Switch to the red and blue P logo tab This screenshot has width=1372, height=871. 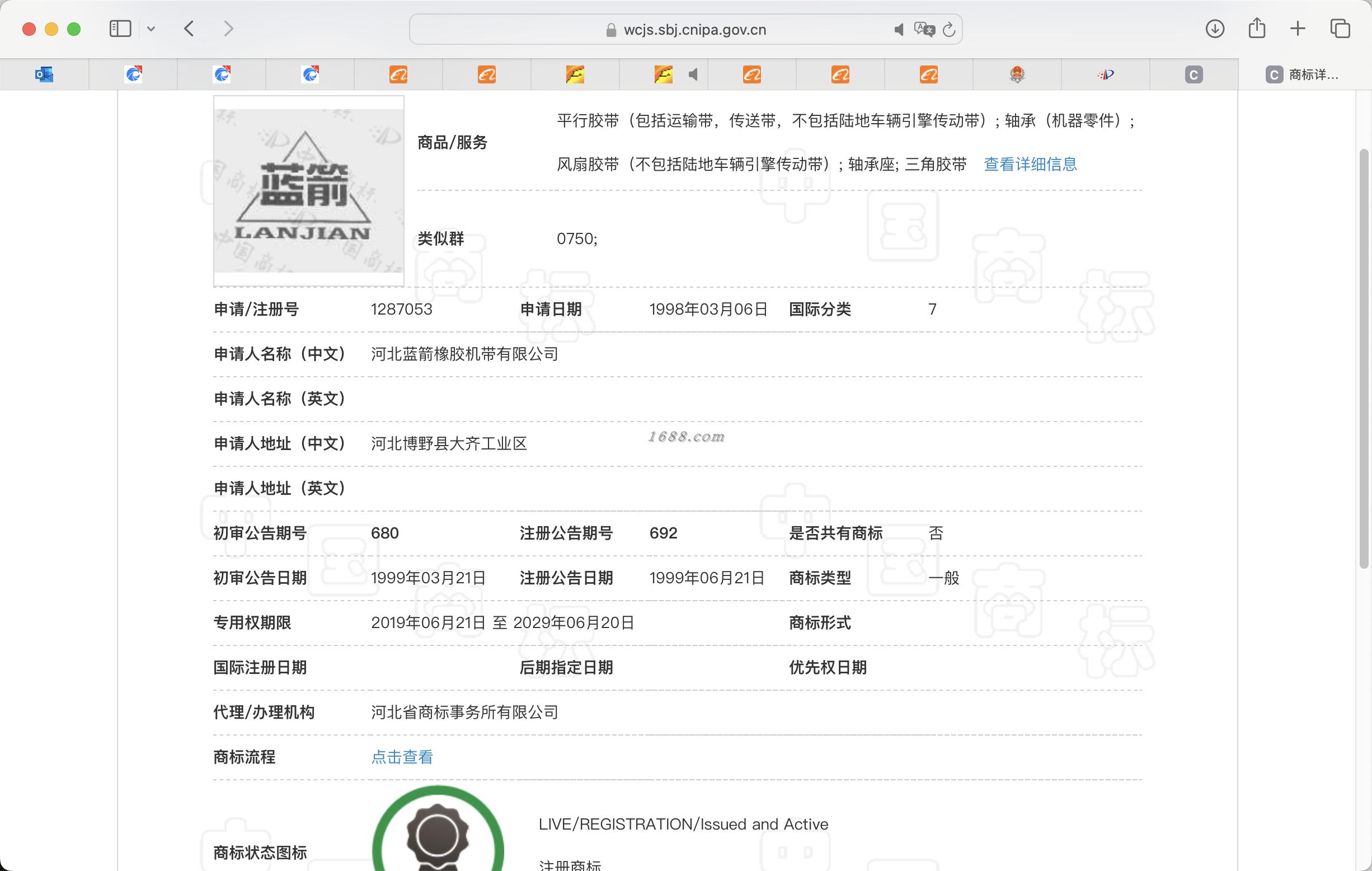pyautogui.click(x=1105, y=74)
